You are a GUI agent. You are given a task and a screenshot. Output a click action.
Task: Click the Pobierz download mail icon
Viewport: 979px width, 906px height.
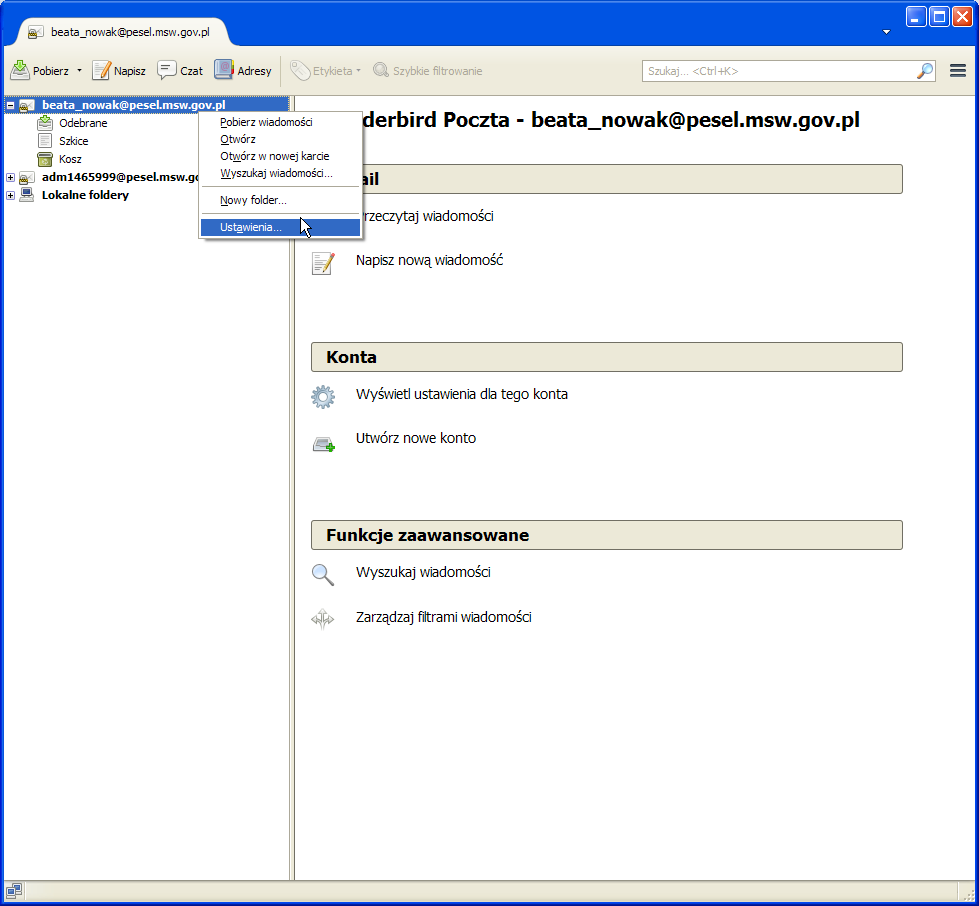coord(20,71)
